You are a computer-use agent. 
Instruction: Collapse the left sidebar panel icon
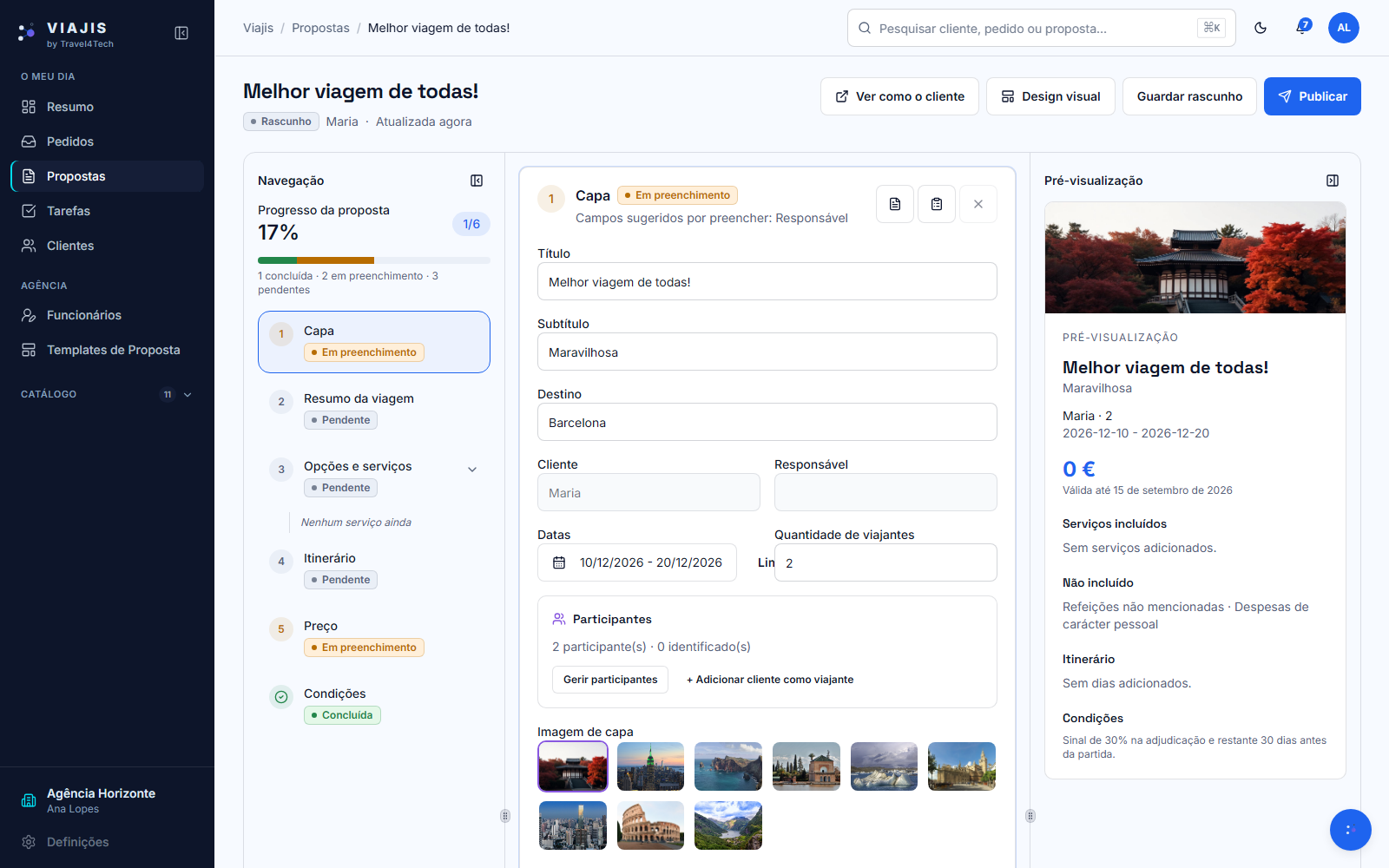(x=181, y=33)
